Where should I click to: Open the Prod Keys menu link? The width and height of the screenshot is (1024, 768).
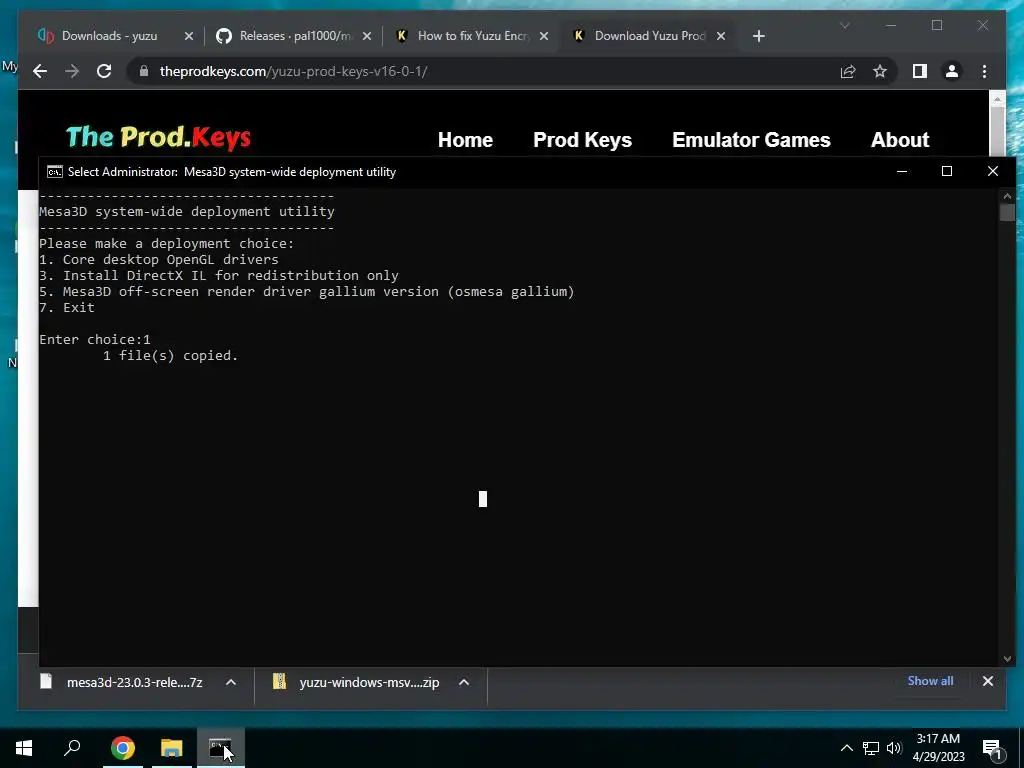[583, 140]
